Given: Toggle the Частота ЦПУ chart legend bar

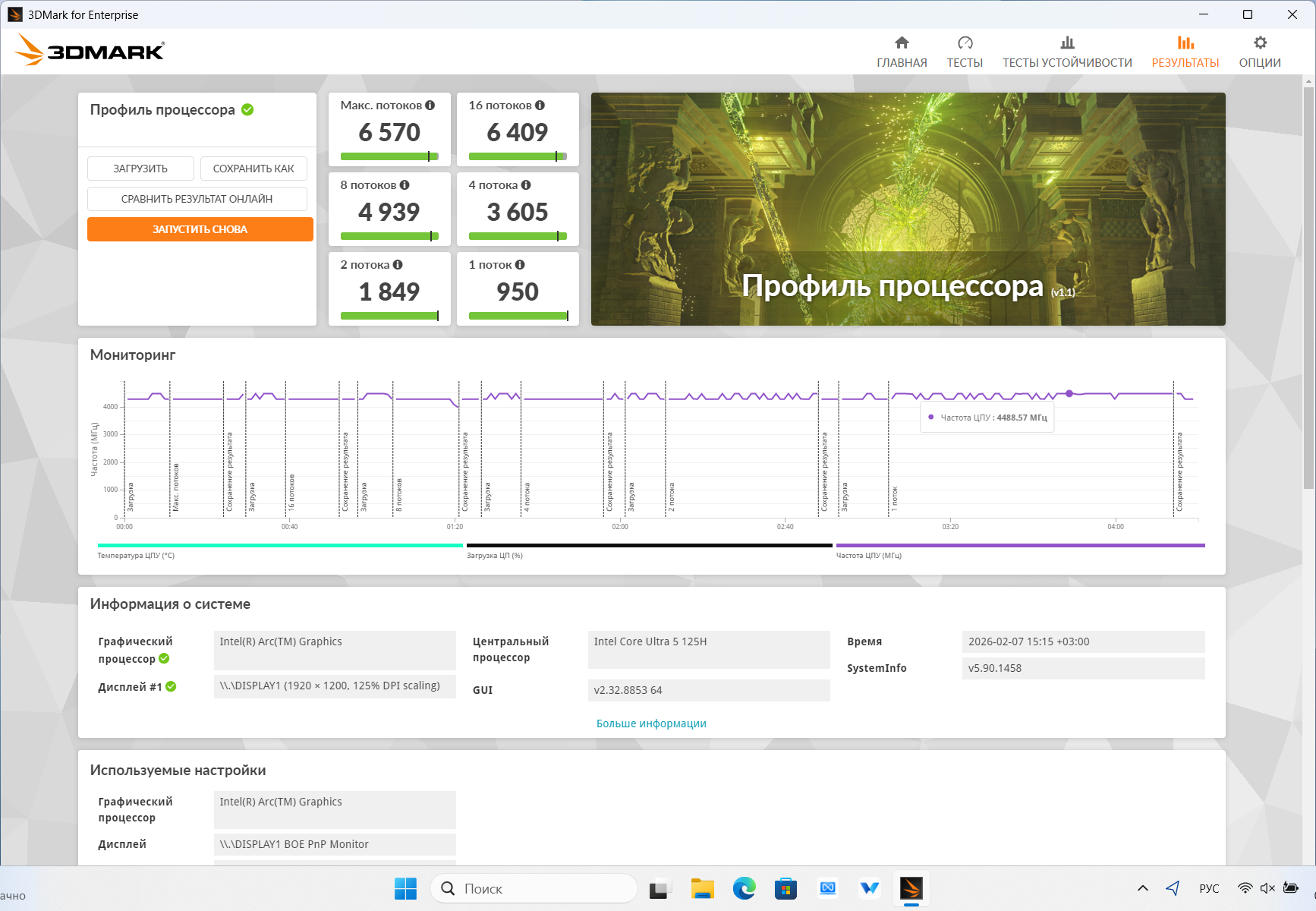Looking at the screenshot, I should point(1020,545).
